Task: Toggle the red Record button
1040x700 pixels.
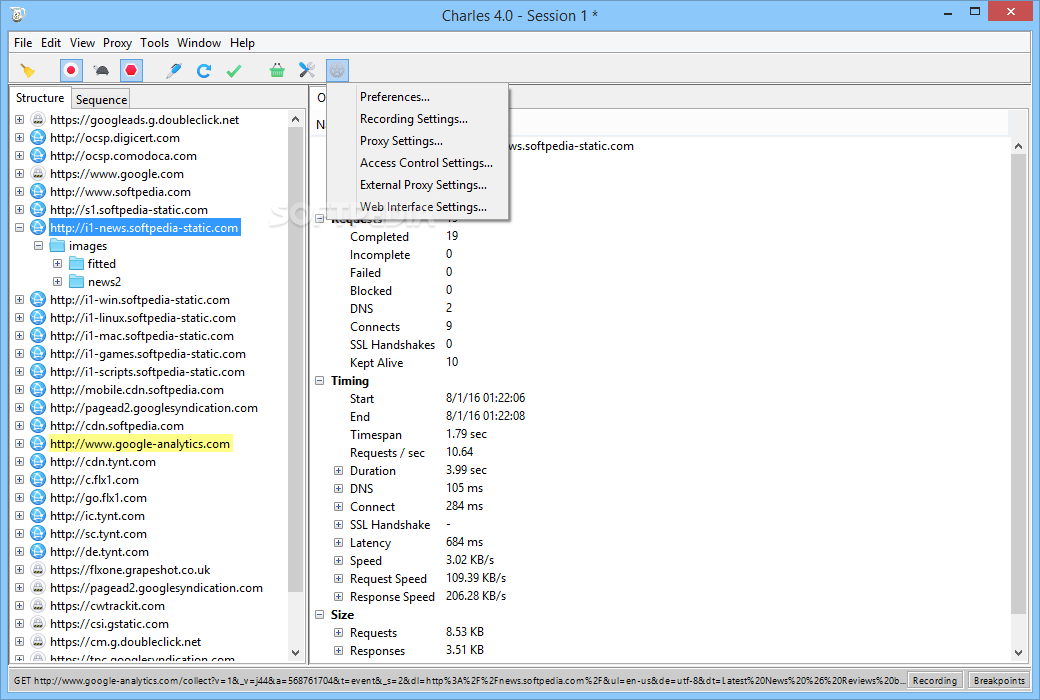Action: pos(71,70)
